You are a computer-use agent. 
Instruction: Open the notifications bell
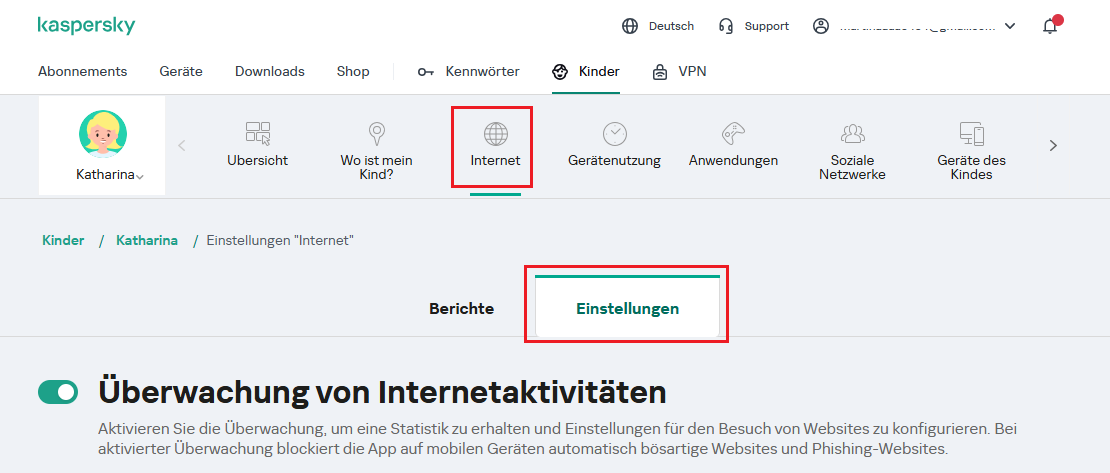click(x=1051, y=26)
